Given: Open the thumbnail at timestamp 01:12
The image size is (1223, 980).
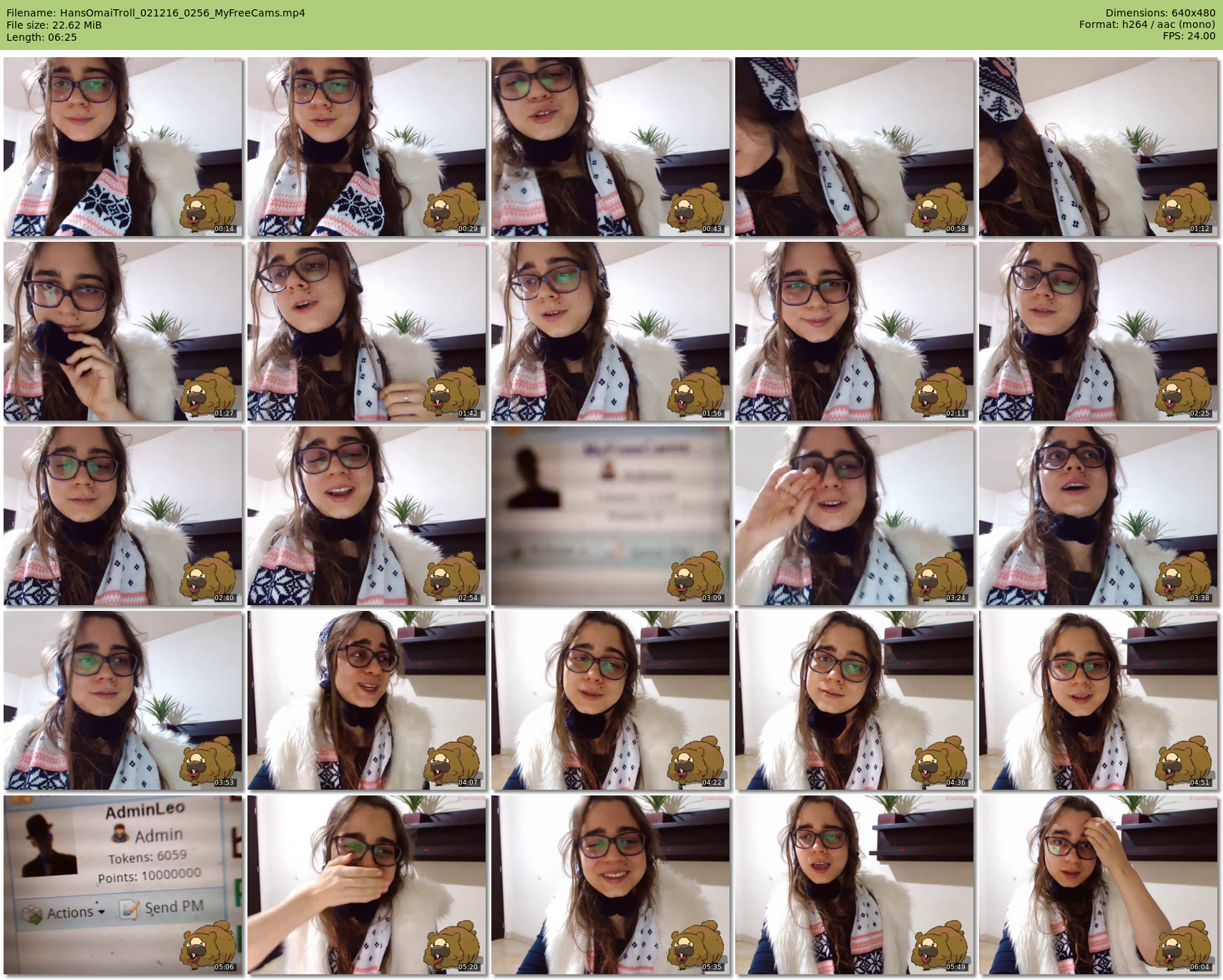Looking at the screenshot, I should click(1099, 147).
